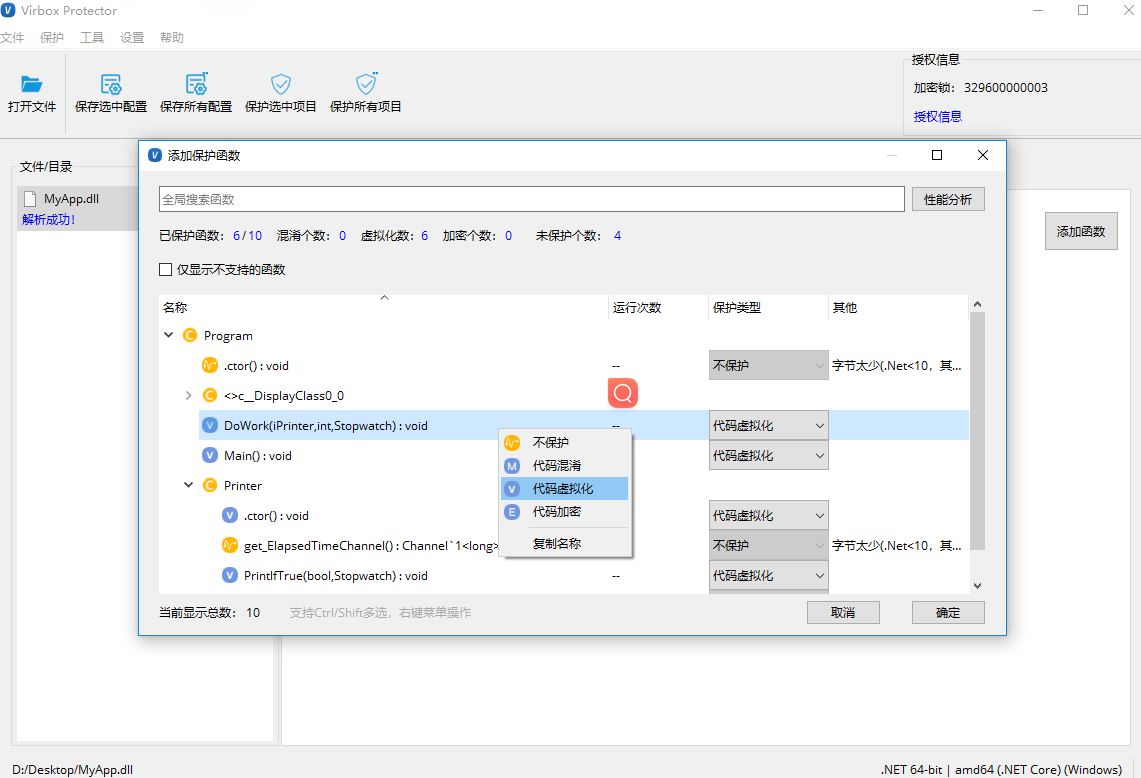The height and width of the screenshot is (778, 1141).
Task: Open protection type dropdown for Main()
Action: pos(768,456)
